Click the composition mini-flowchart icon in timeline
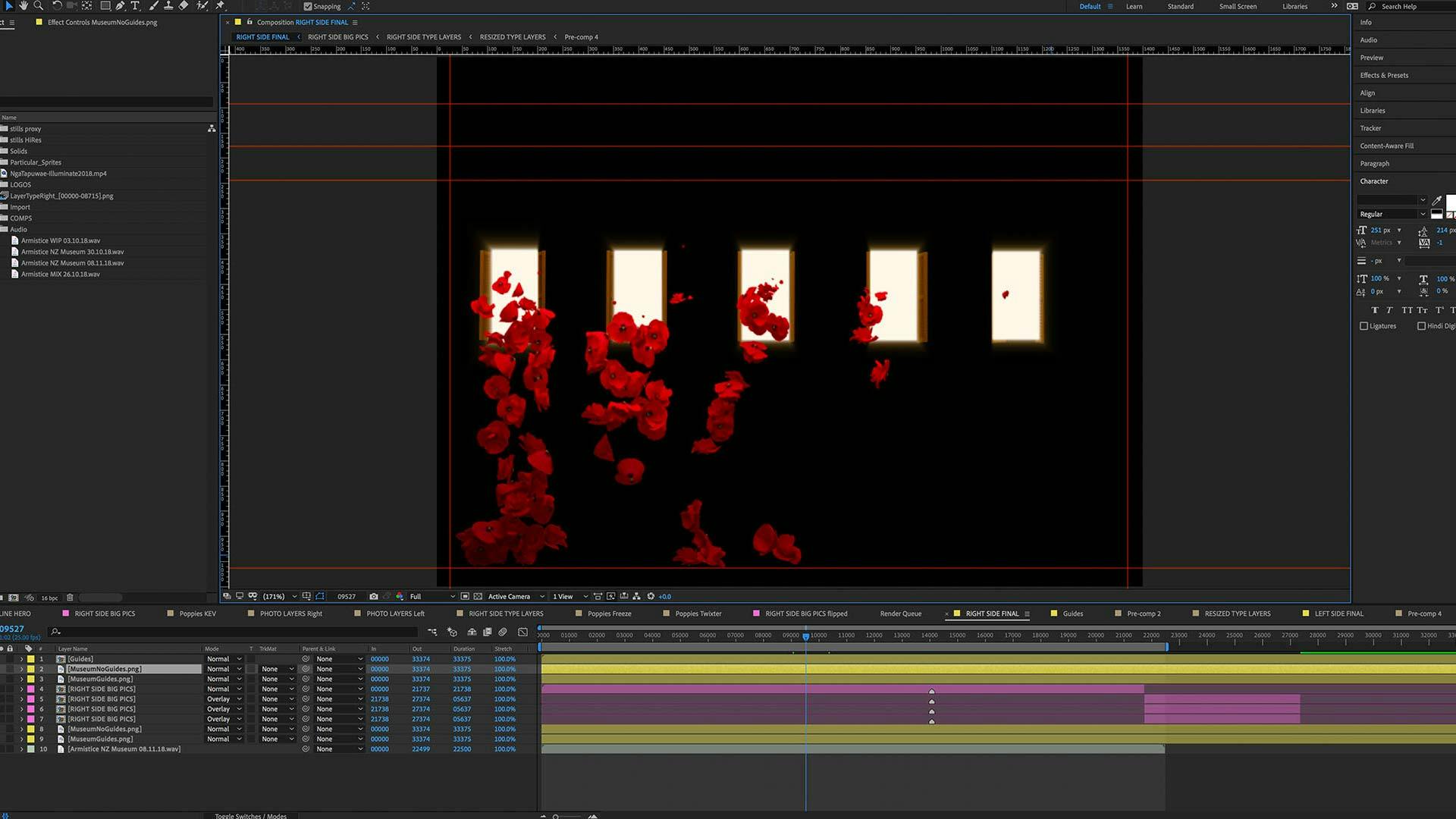1456x819 pixels. [432, 632]
